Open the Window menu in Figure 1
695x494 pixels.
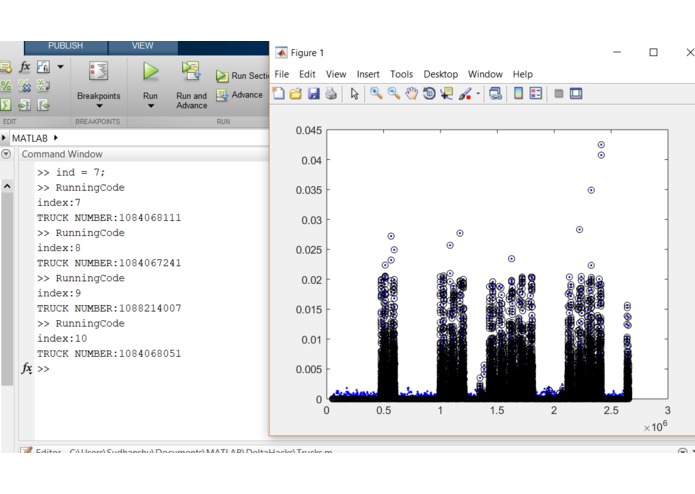click(485, 74)
